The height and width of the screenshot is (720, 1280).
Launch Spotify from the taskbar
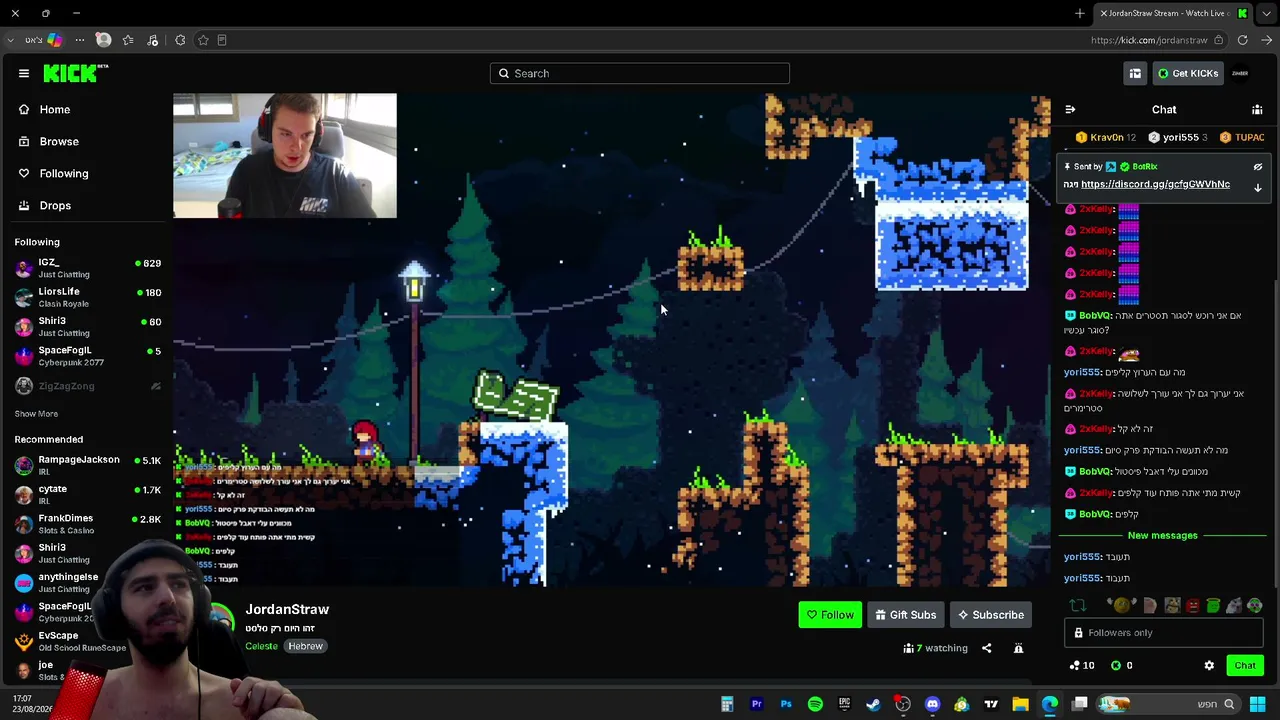[x=815, y=705]
